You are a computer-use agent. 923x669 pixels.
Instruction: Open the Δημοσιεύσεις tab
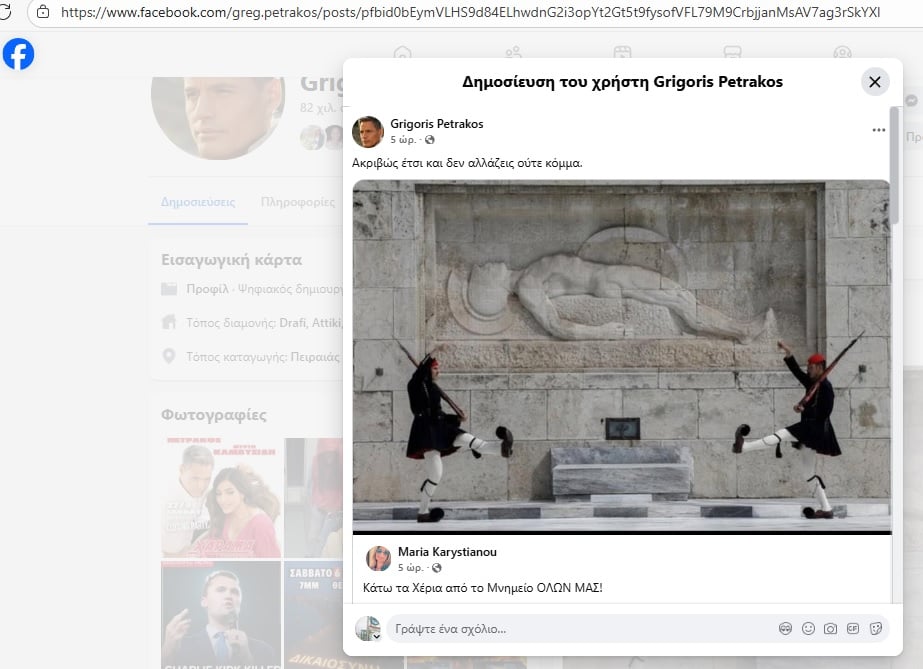198,202
